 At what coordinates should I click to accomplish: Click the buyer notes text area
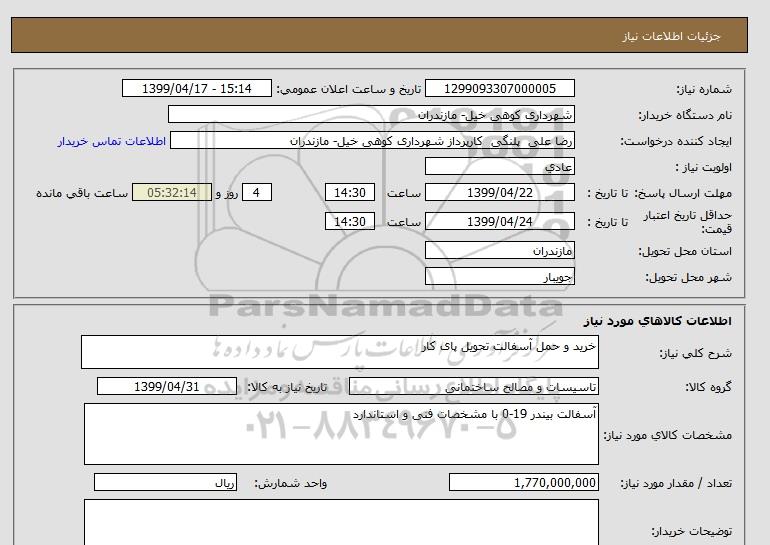341,522
